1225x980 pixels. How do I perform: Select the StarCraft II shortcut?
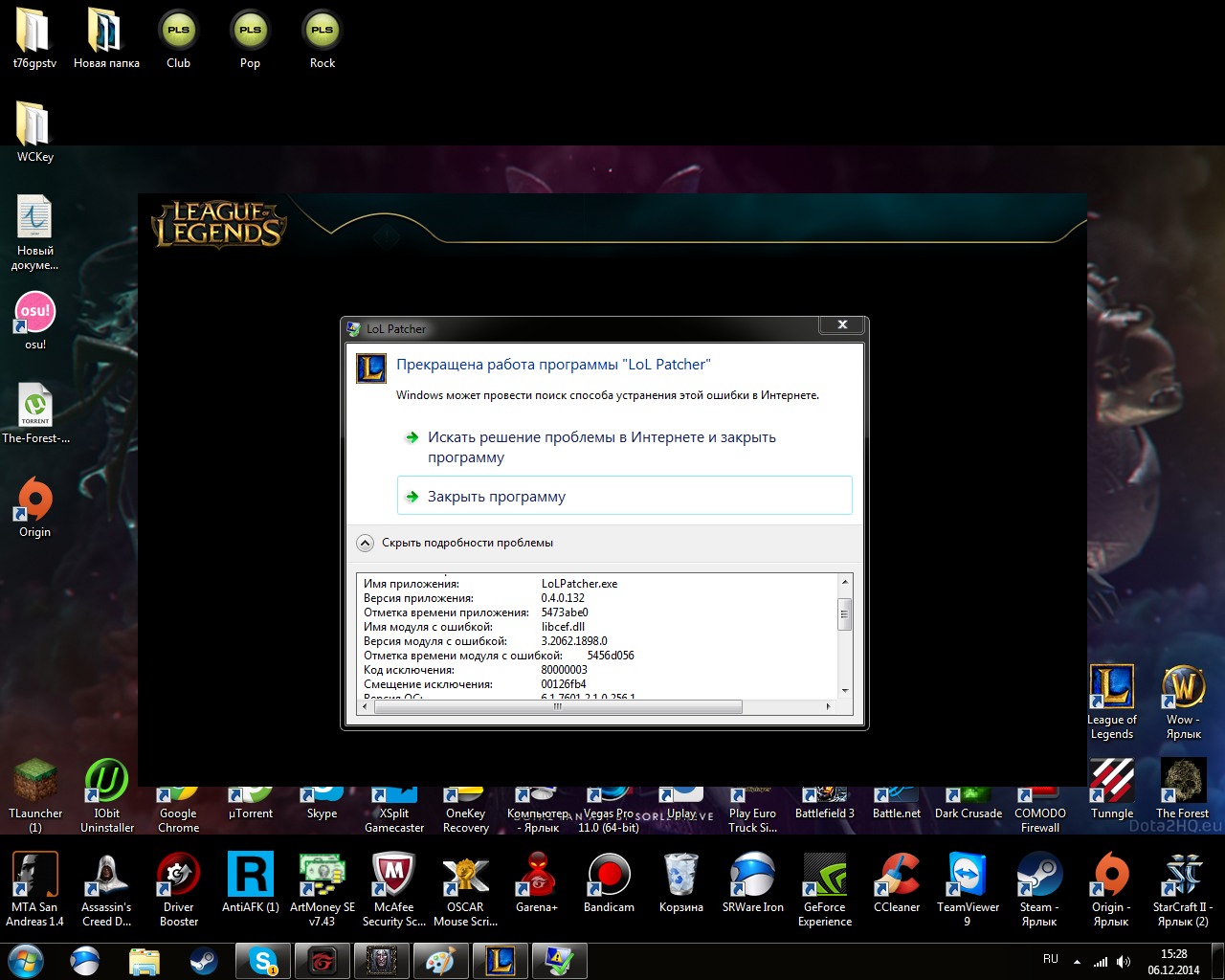coord(1183,889)
